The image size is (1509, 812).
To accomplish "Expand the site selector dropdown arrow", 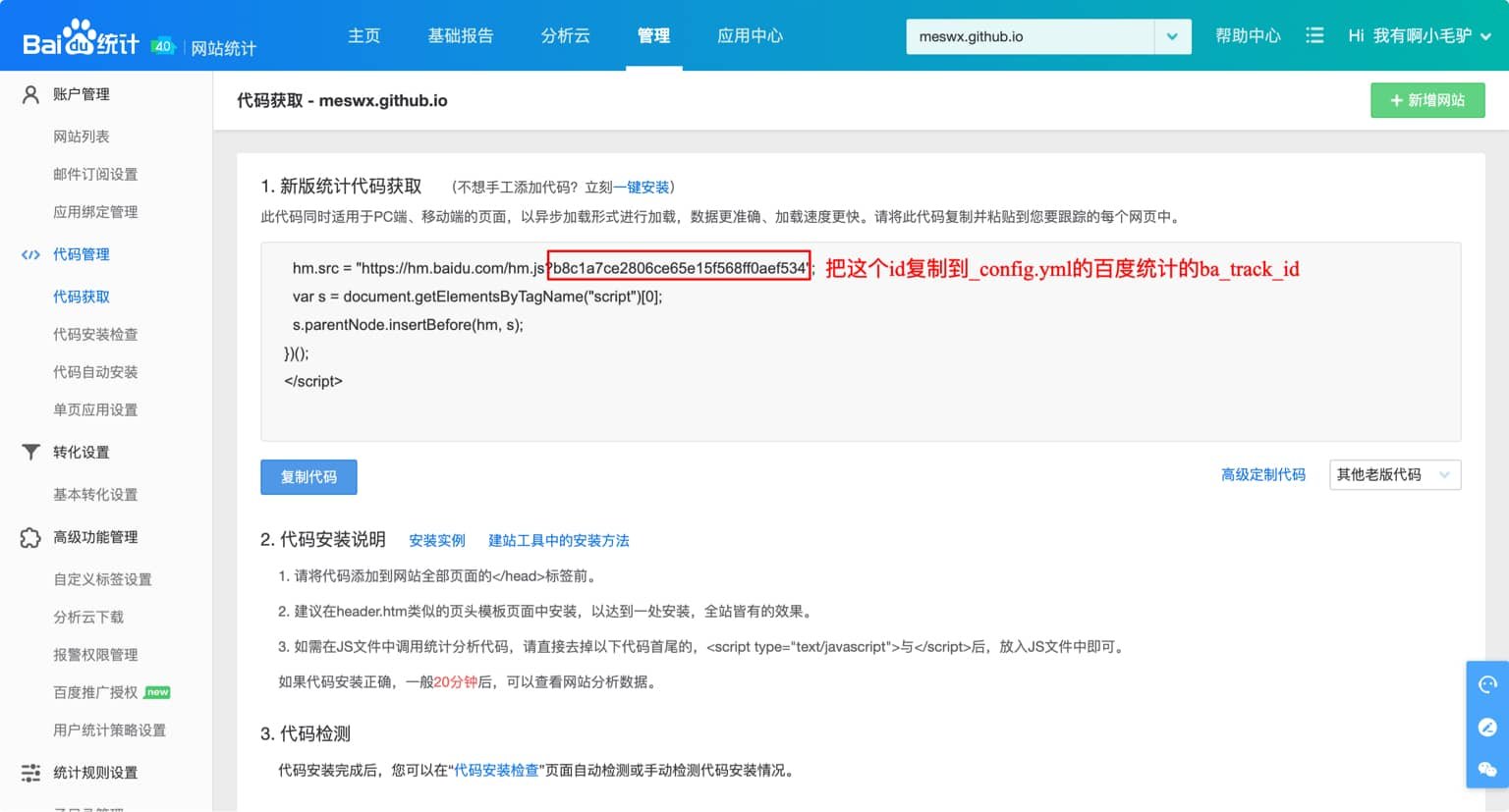I will click(1172, 36).
